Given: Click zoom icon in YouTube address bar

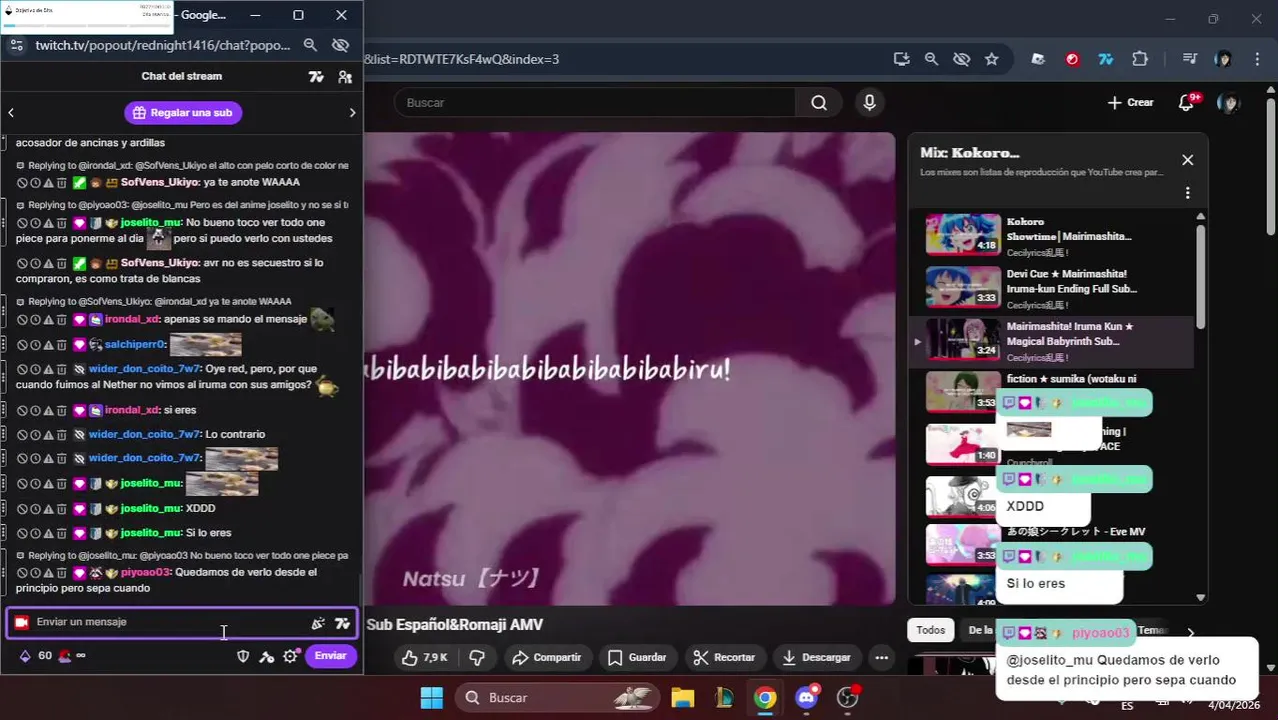Looking at the screenshot, I should (931, 59).
